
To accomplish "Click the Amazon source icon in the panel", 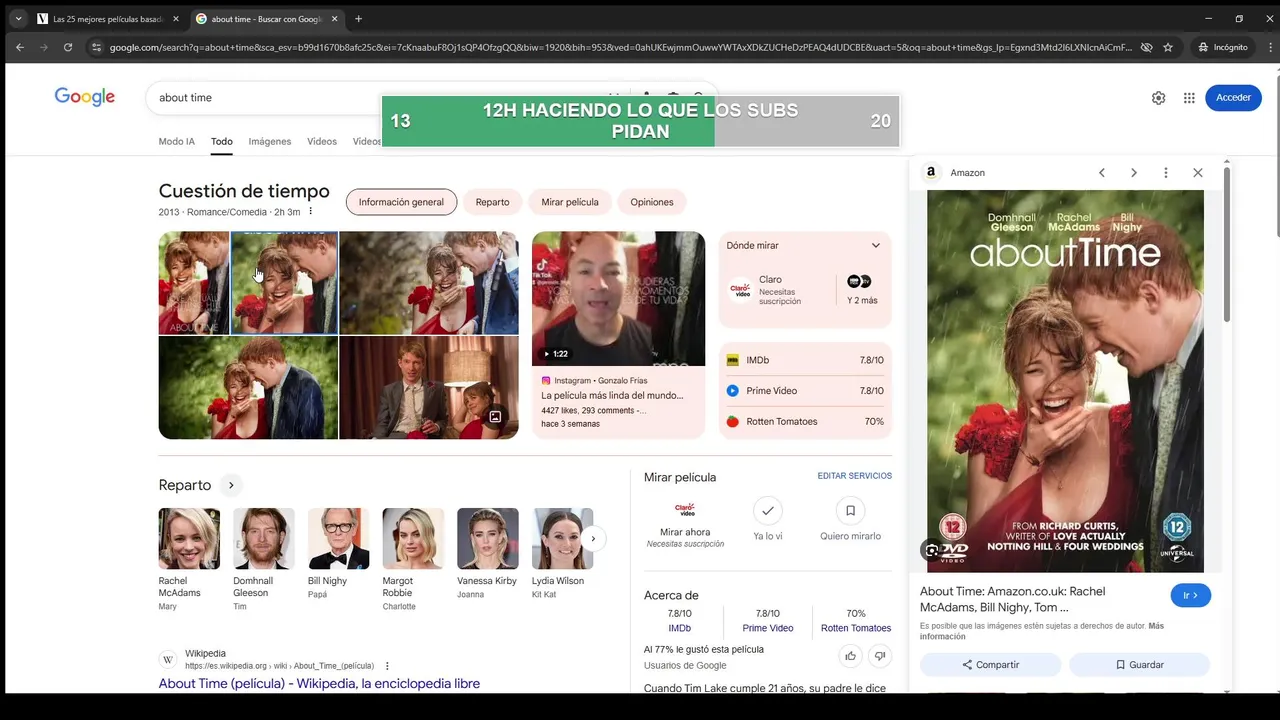I will pyautogui.click(x=931, y=173).
